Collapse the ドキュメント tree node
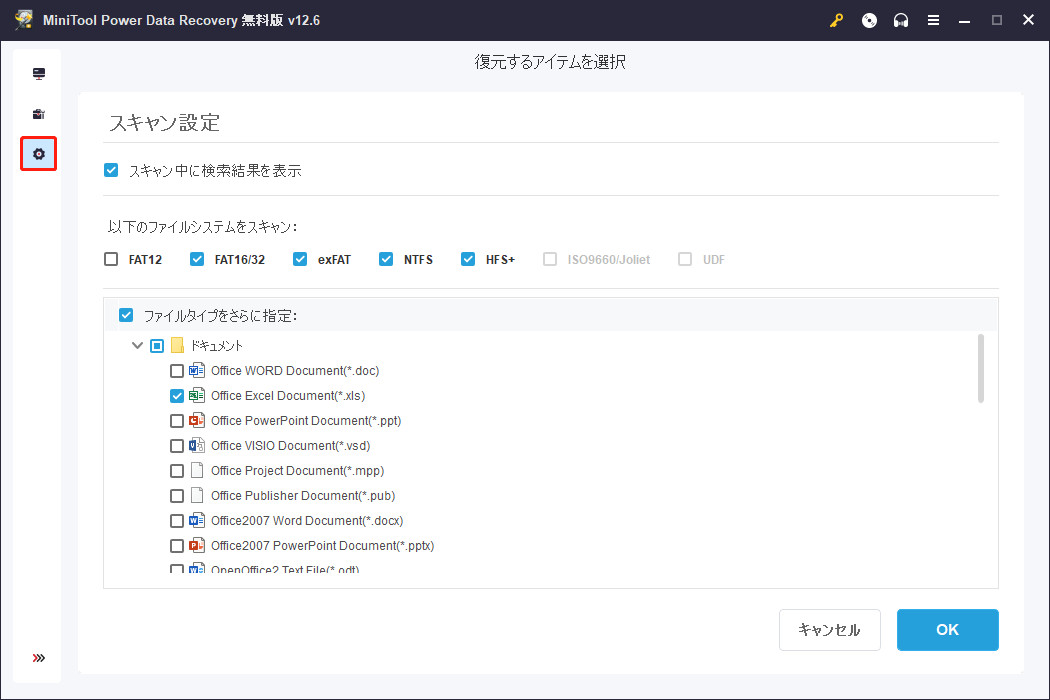This screenshot has height=700, width=1050. 137,346
